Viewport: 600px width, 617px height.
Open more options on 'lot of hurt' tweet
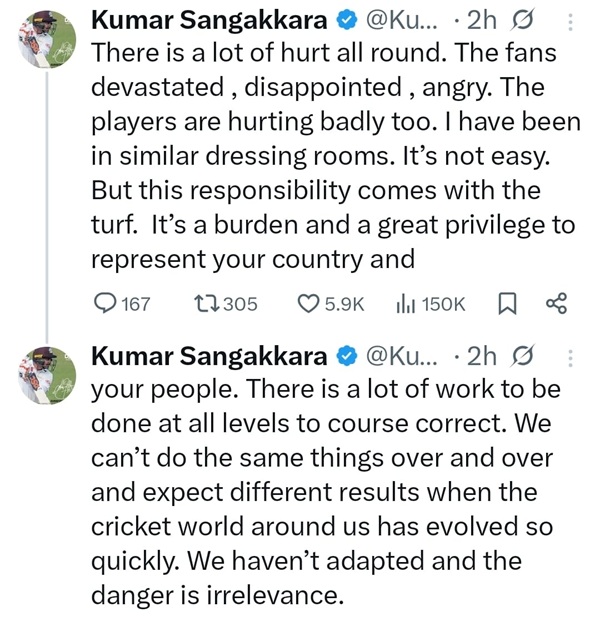[x=570, y=22]
